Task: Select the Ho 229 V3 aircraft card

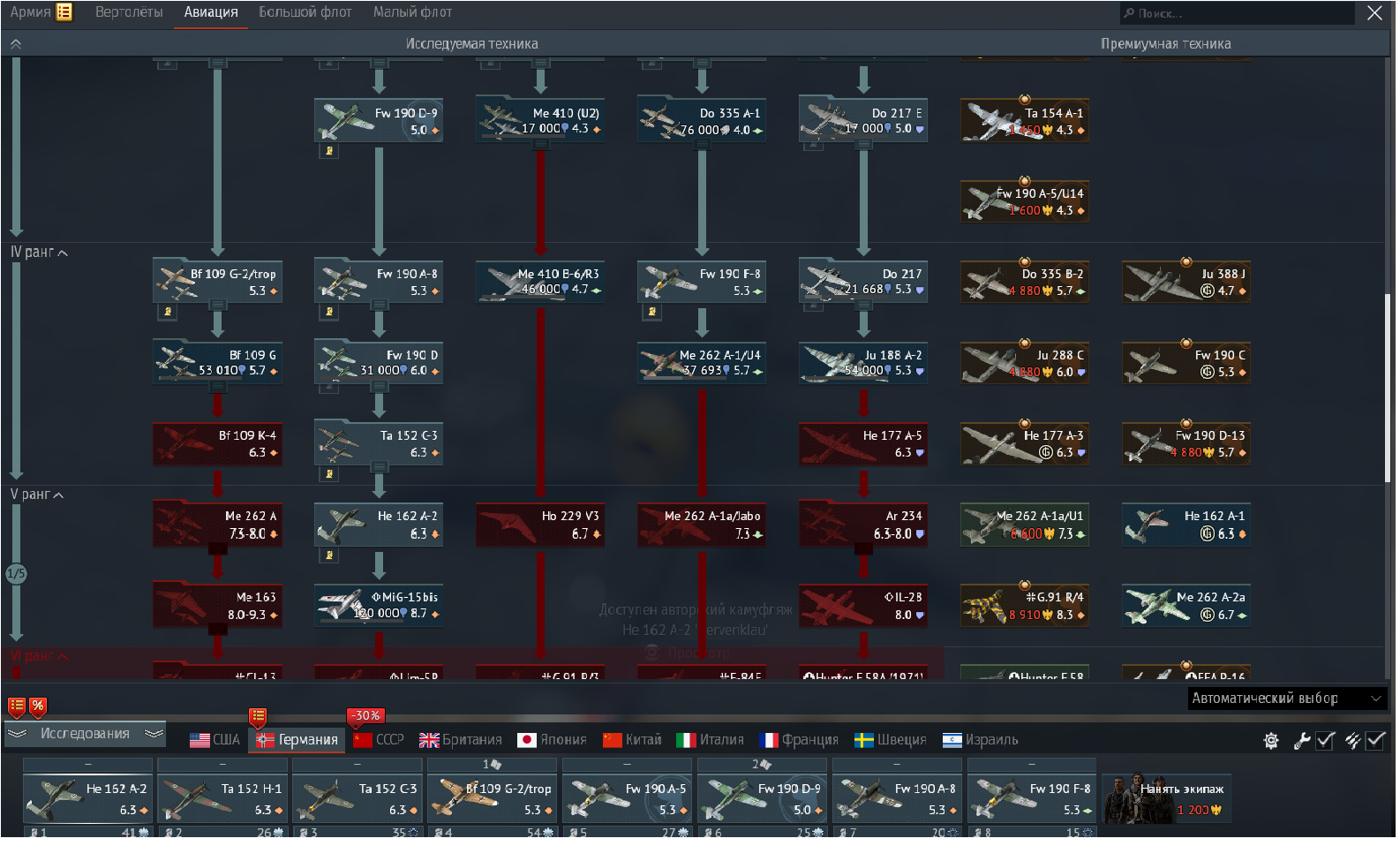Action: [x=540, y=525]
